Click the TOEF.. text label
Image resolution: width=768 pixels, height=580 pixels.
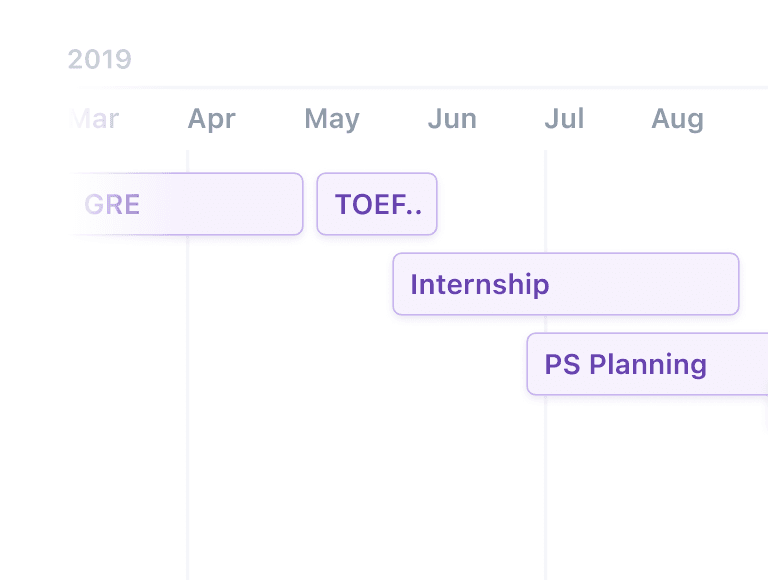coord(378,204)
